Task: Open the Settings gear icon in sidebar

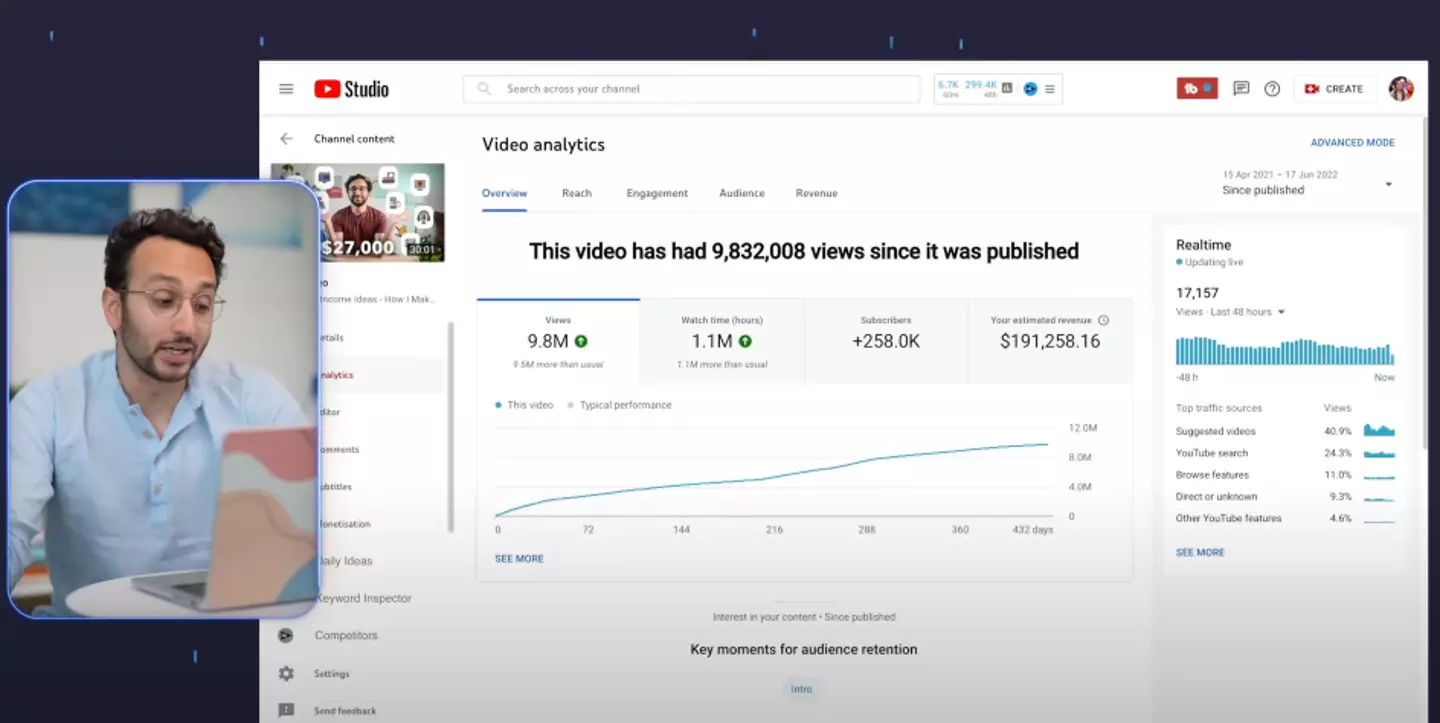Action: pos(286,674)
